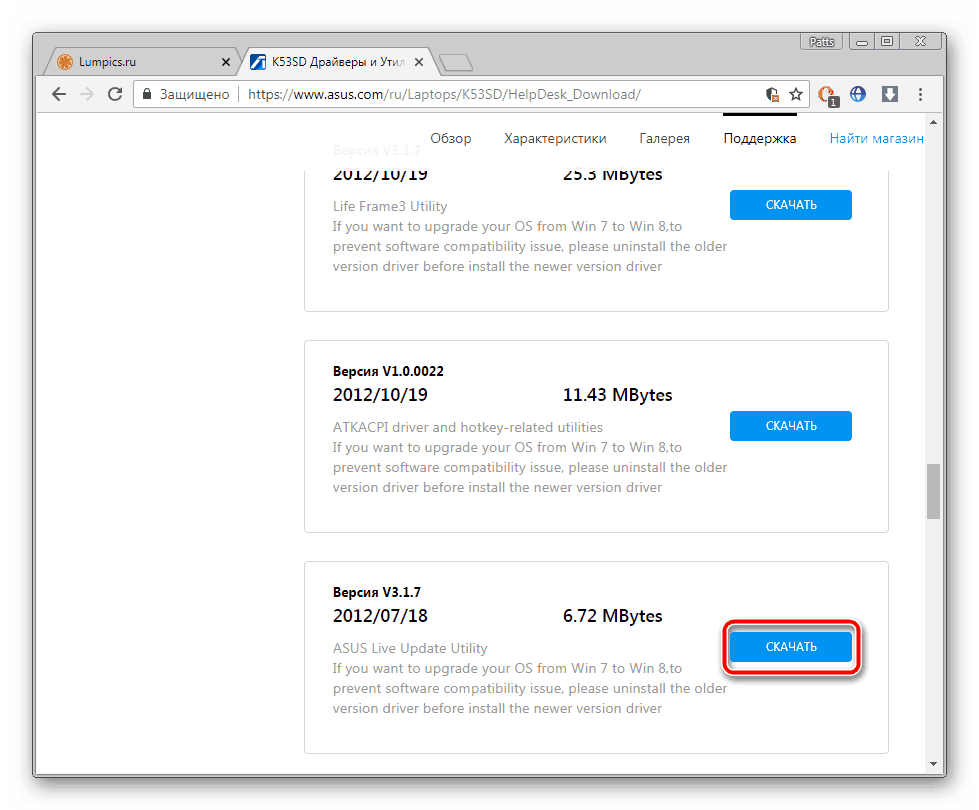Open the orange extension with badge 1
The height and width of the screenshot is (810, 979).
point(827,94)
